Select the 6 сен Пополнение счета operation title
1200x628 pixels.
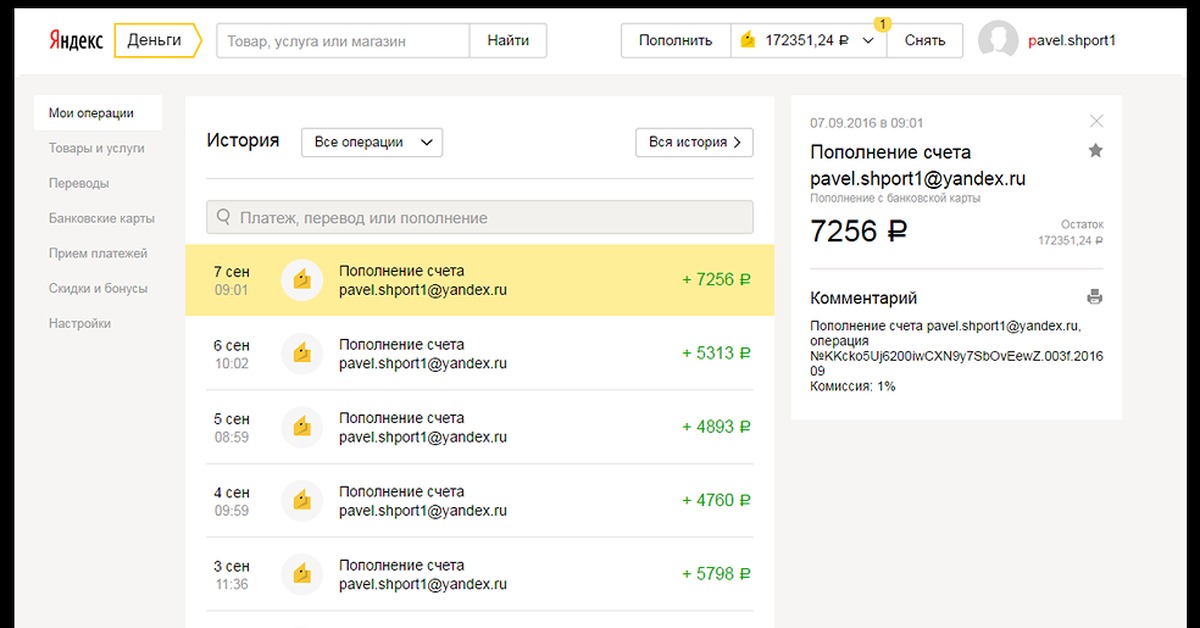[401, 344]
